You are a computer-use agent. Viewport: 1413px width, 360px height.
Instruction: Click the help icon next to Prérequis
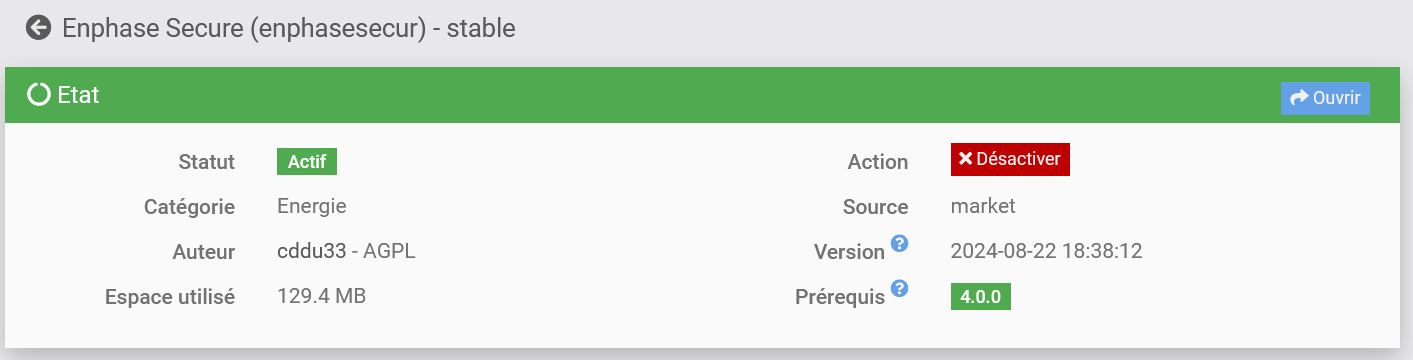(x=900, y=289)
